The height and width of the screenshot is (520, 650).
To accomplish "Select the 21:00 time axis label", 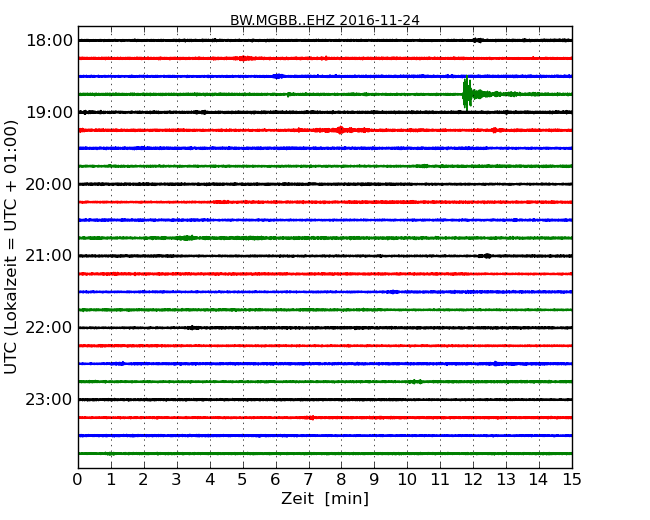I will click(49, 256).
